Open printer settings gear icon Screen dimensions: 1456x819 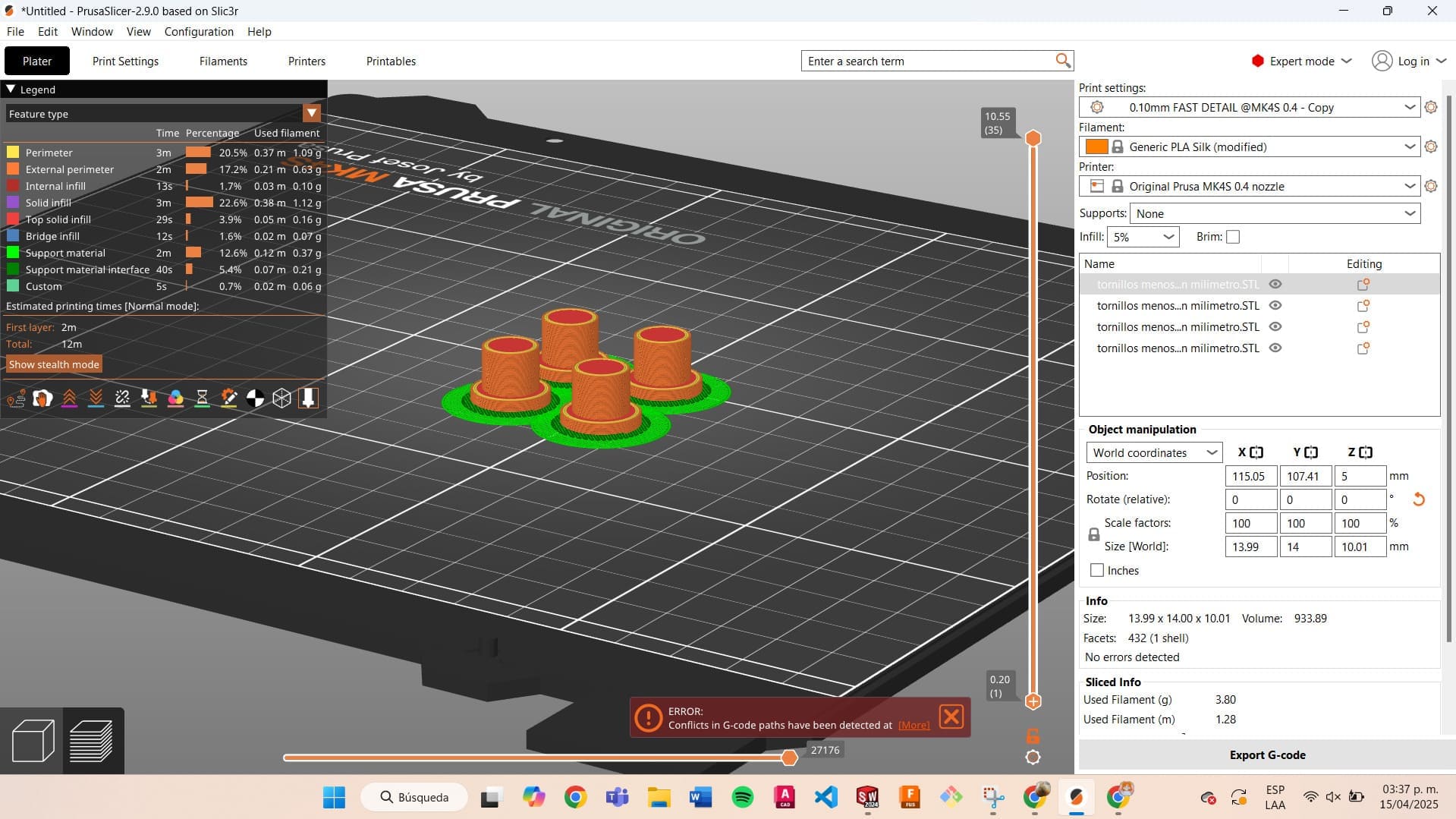pos(1431,186)
